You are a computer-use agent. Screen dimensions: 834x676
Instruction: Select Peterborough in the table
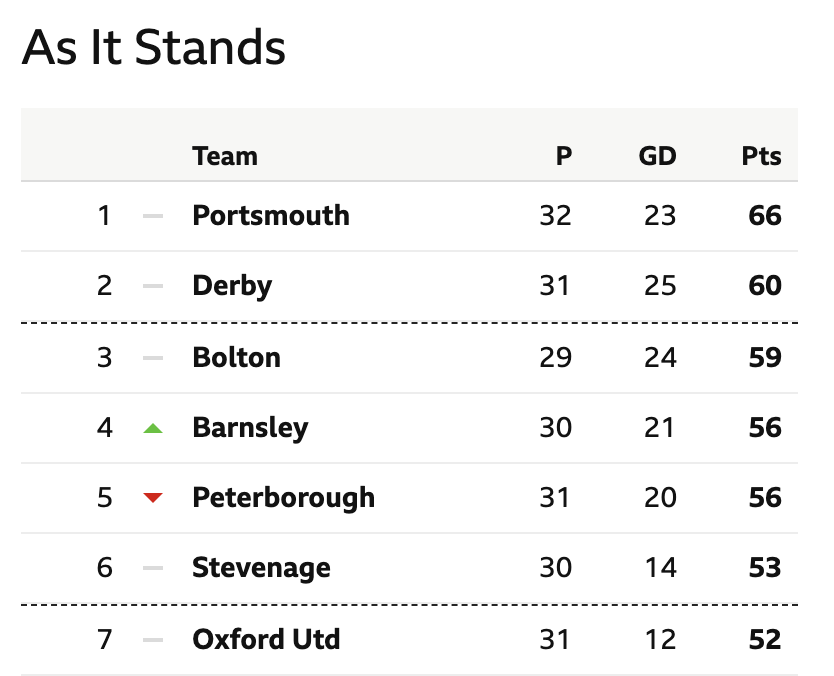[283, 498]
